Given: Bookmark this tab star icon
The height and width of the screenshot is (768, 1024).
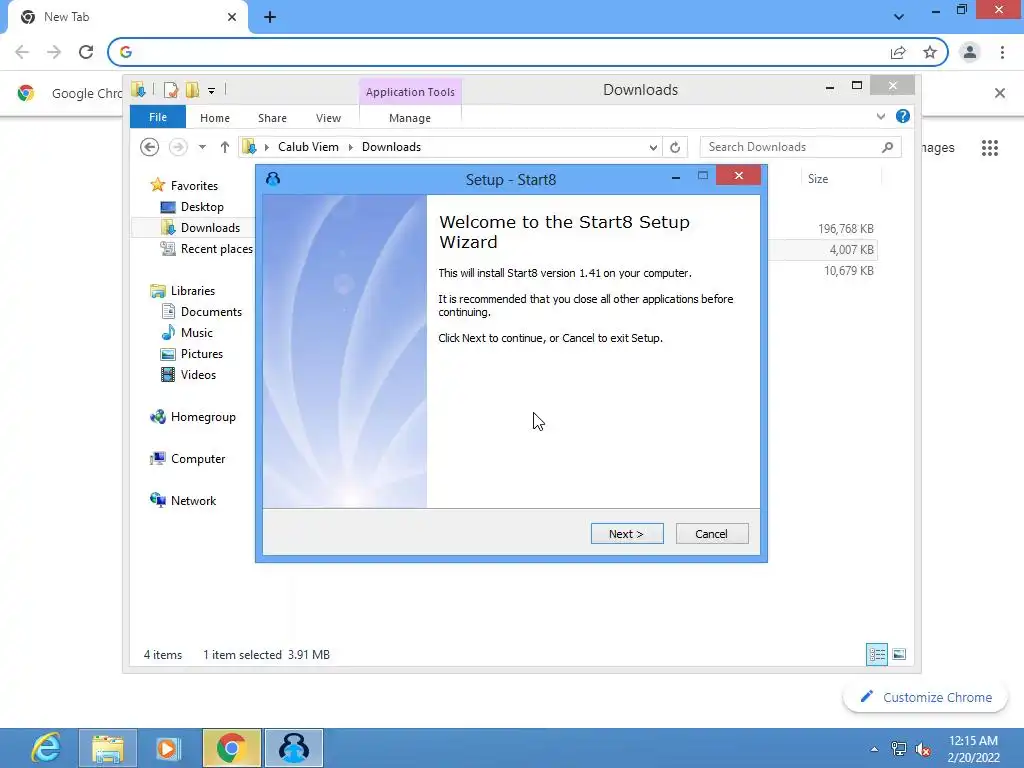Looking at the screenshot, I should tap(930, 52).
